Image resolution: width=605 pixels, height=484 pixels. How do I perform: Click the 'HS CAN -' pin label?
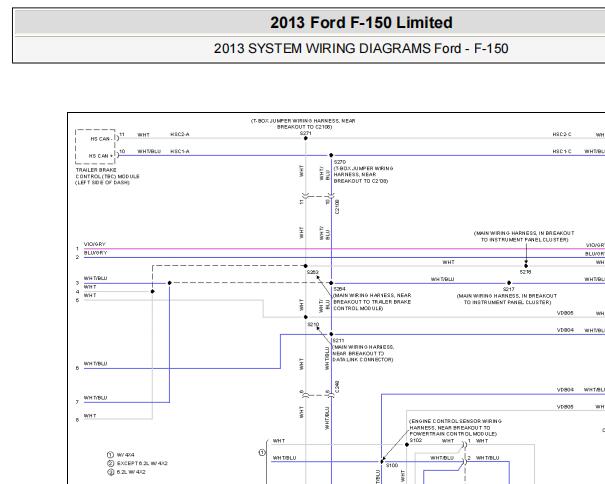click(101, 139)
